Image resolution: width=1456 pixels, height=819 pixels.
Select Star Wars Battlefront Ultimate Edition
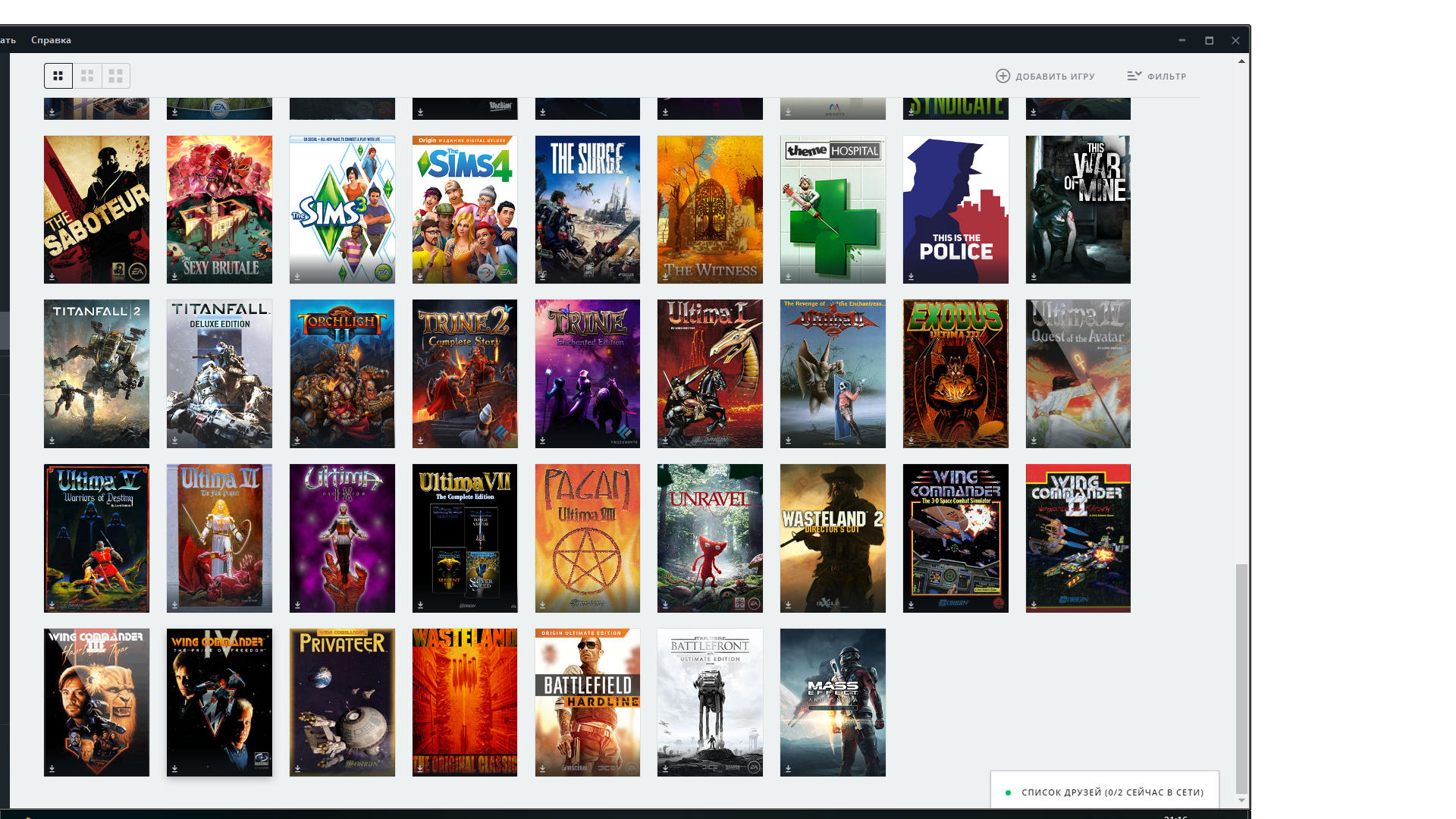tap(710, 702)
